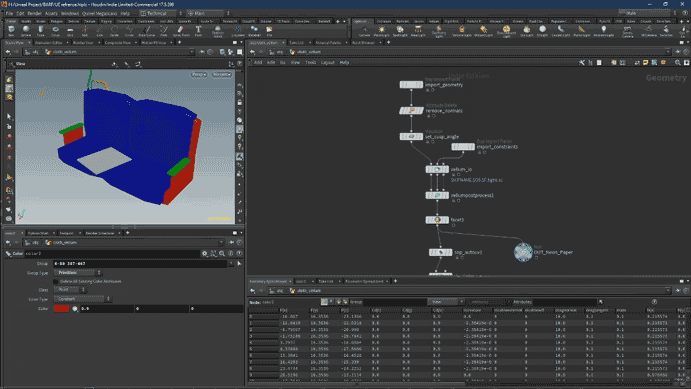Add an Ambient Light from the shelf
Image resolution: width=691 pixels, height=389 pixels.
coord(603,30)
